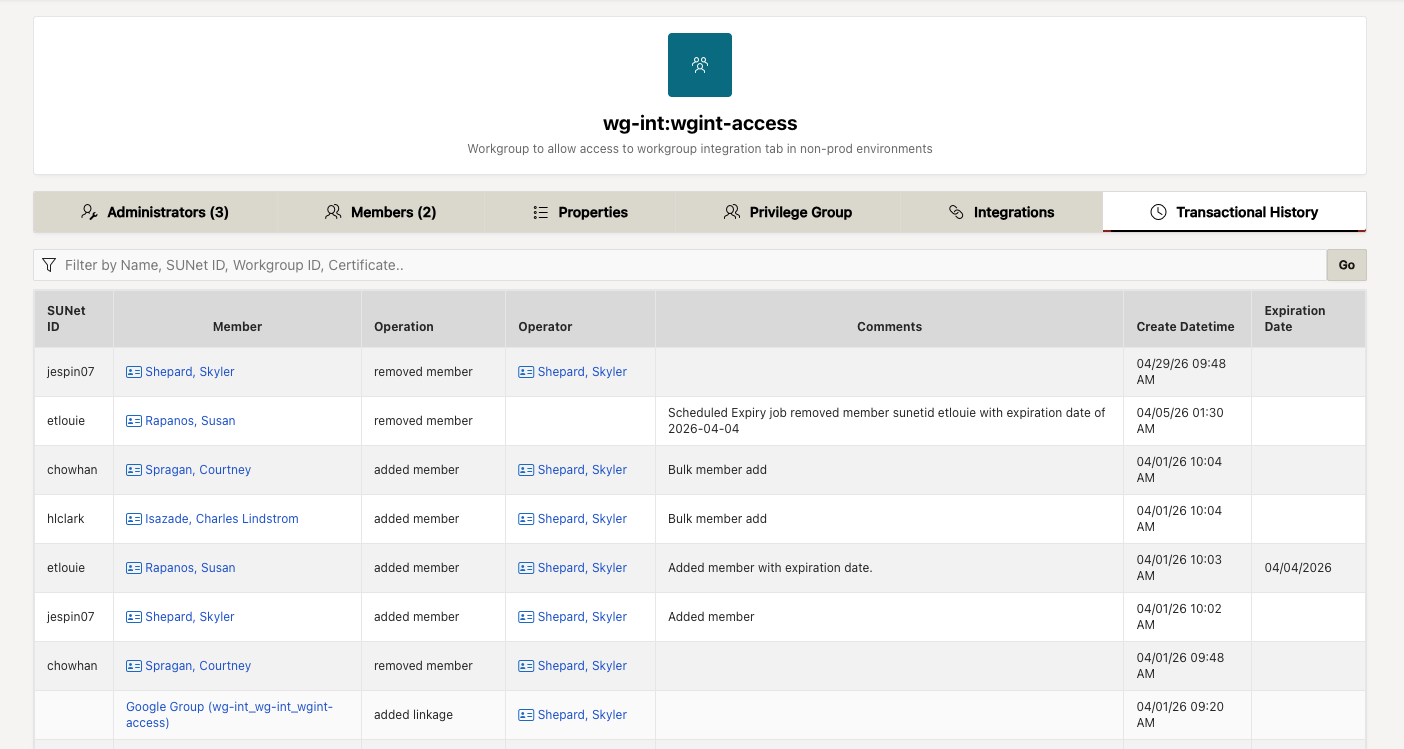
Task: Click chowhan in the 10:04 AM added member row
Action: click(x=72, y=470)
